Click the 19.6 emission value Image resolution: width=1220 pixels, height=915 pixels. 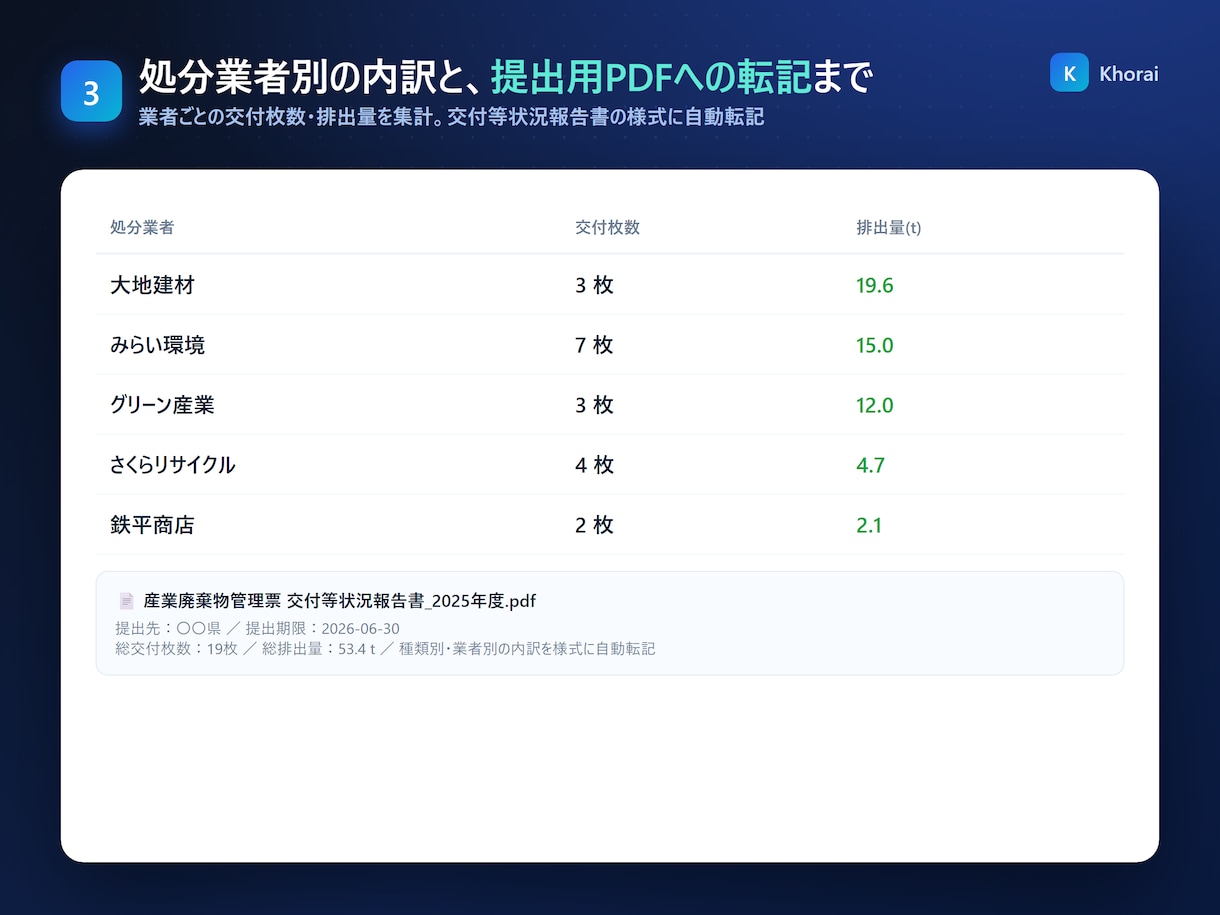click(874, 285)
